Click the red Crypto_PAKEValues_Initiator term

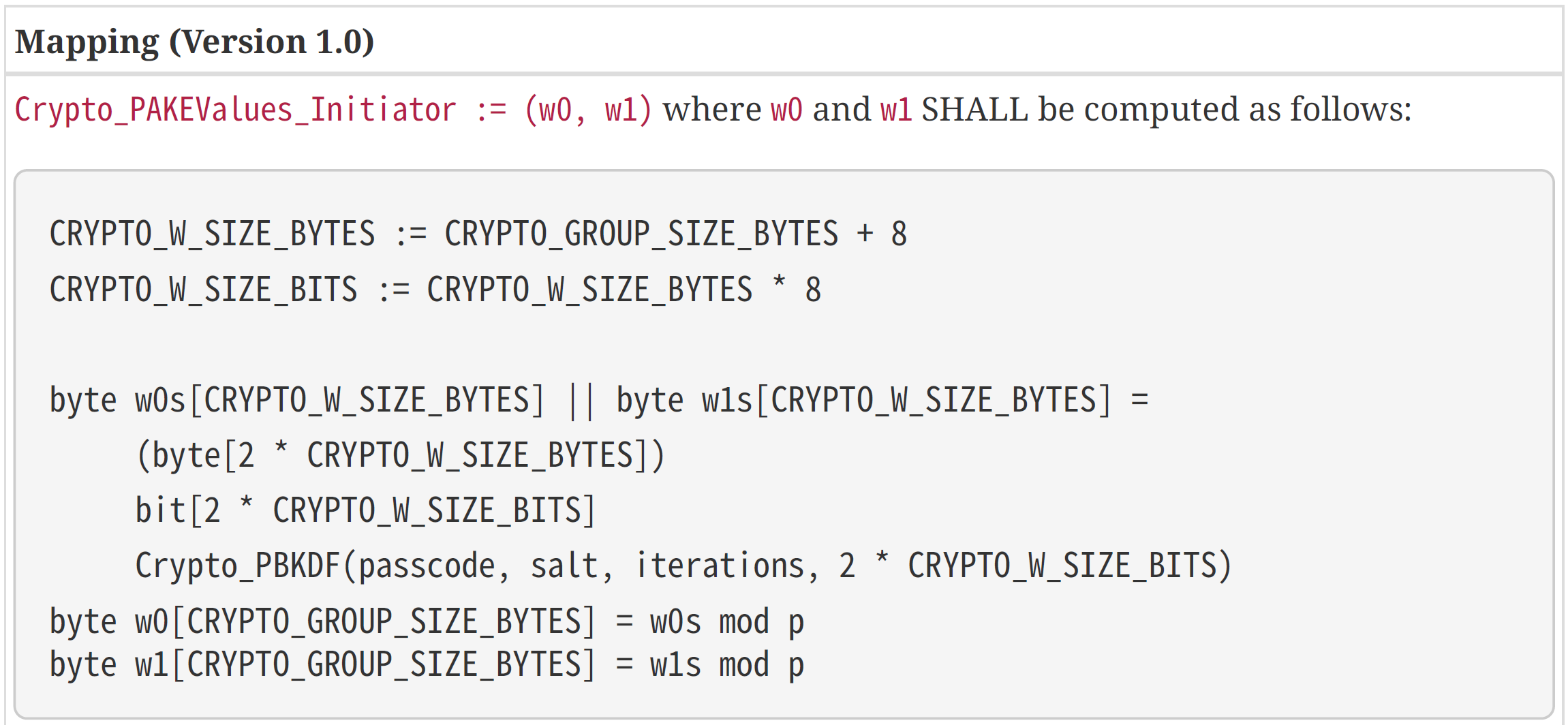click(x=235, y=110)
